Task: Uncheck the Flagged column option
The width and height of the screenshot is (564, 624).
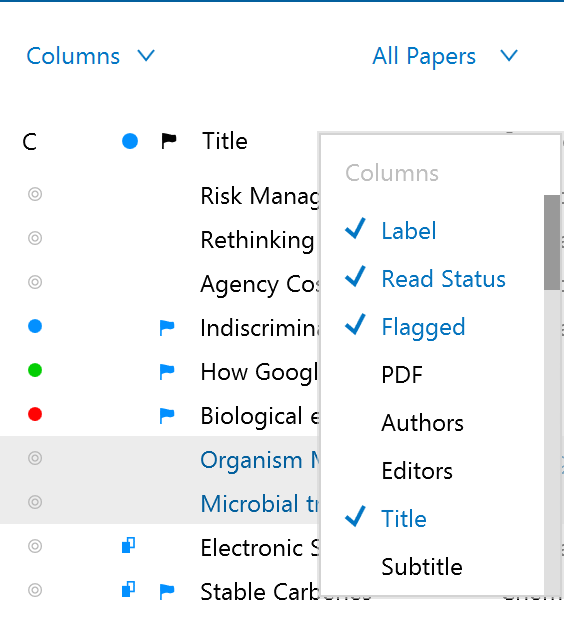Action: pos(423,327)
